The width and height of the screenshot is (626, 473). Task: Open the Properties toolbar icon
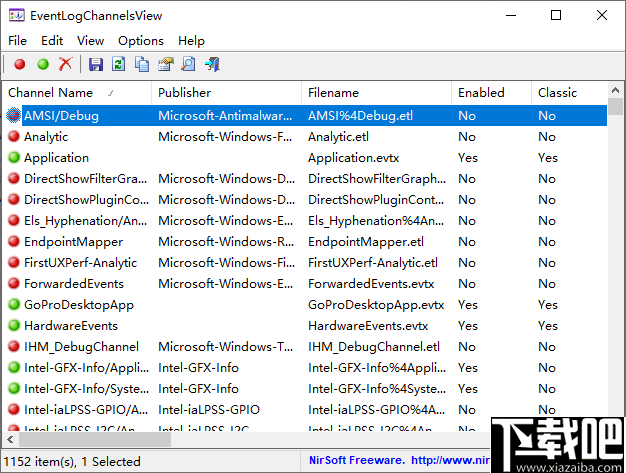(x=166, y=64)
